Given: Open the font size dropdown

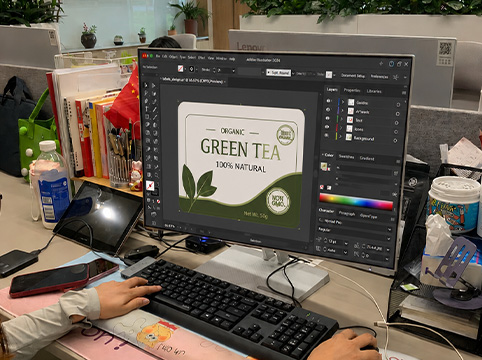Looking at the screenshot, I should pyautogui.click(x=346, y=244).
